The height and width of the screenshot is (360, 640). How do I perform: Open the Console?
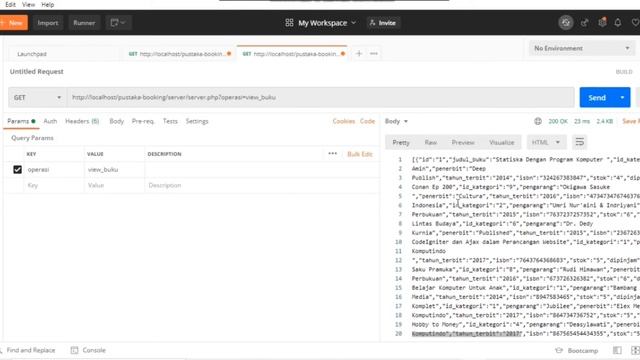coord(88,350)
